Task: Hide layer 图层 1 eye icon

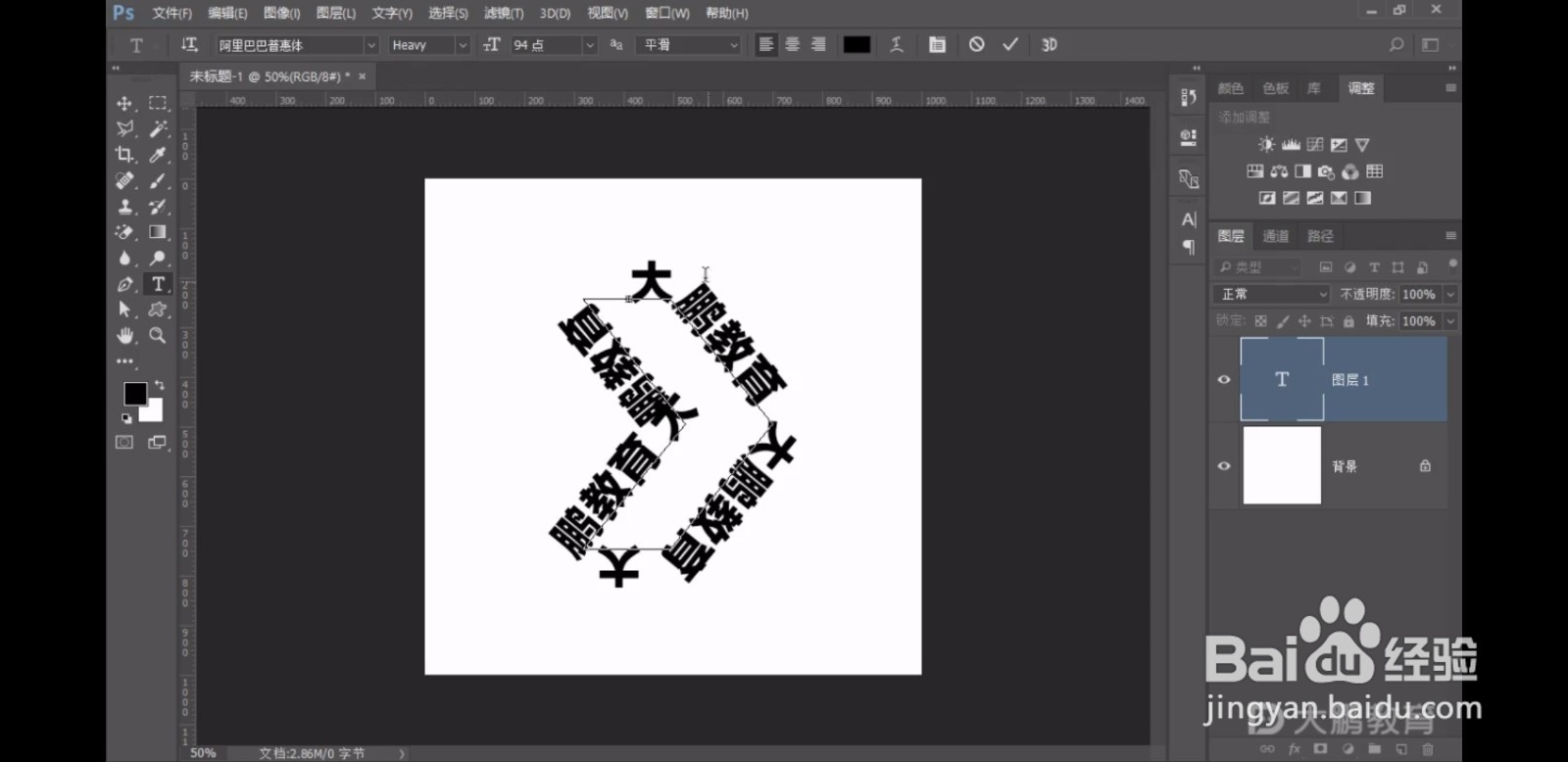Action: coord(1224,380)
